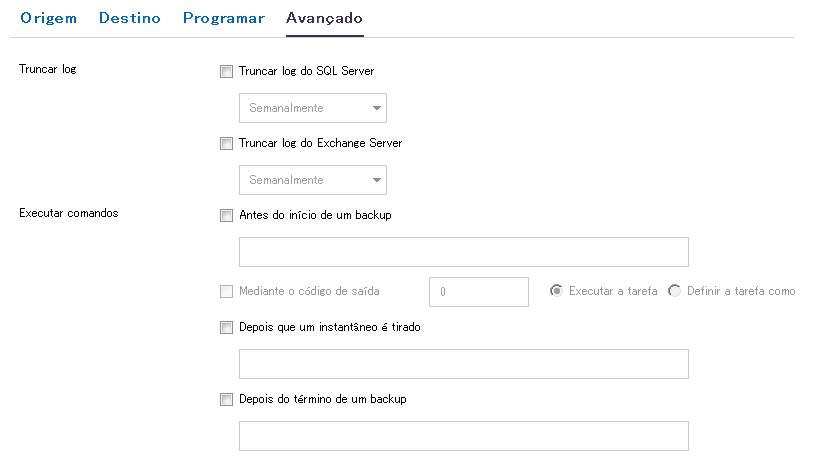Click the command field after snapshot taken

tap(464, 364)
